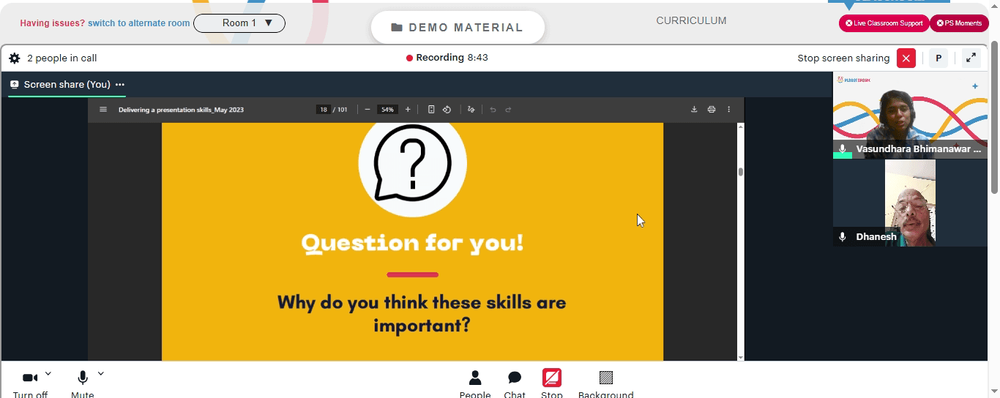
Task: Open screen share more options dots
Action: coord(120,84)
